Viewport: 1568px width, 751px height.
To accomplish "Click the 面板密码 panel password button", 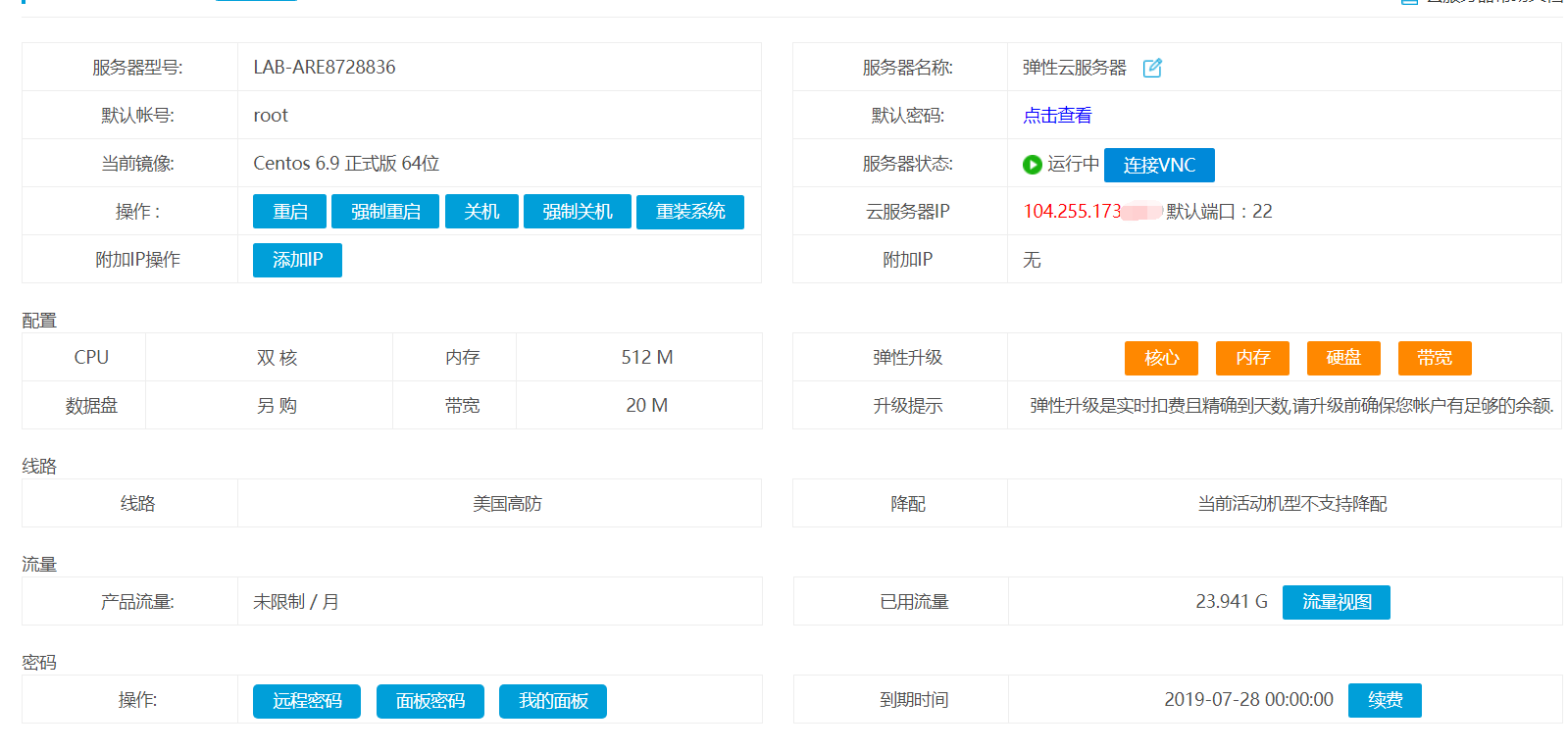I will pos(430,701).
